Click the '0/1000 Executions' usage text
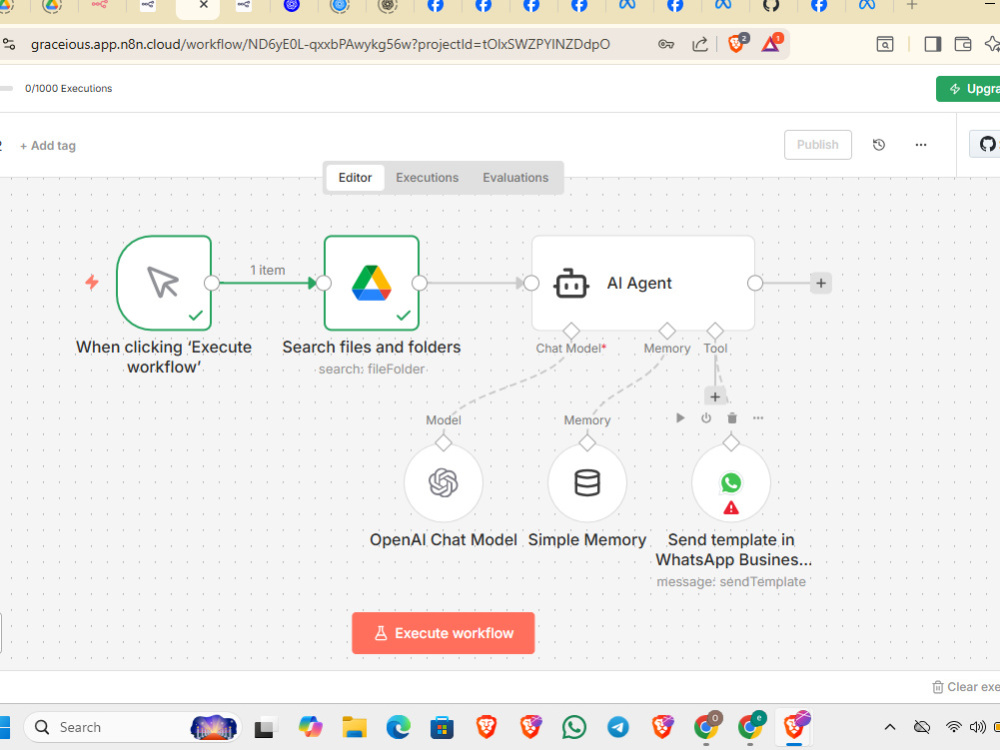This screenshot has height=750, width=1000. (x=68, y=89)
